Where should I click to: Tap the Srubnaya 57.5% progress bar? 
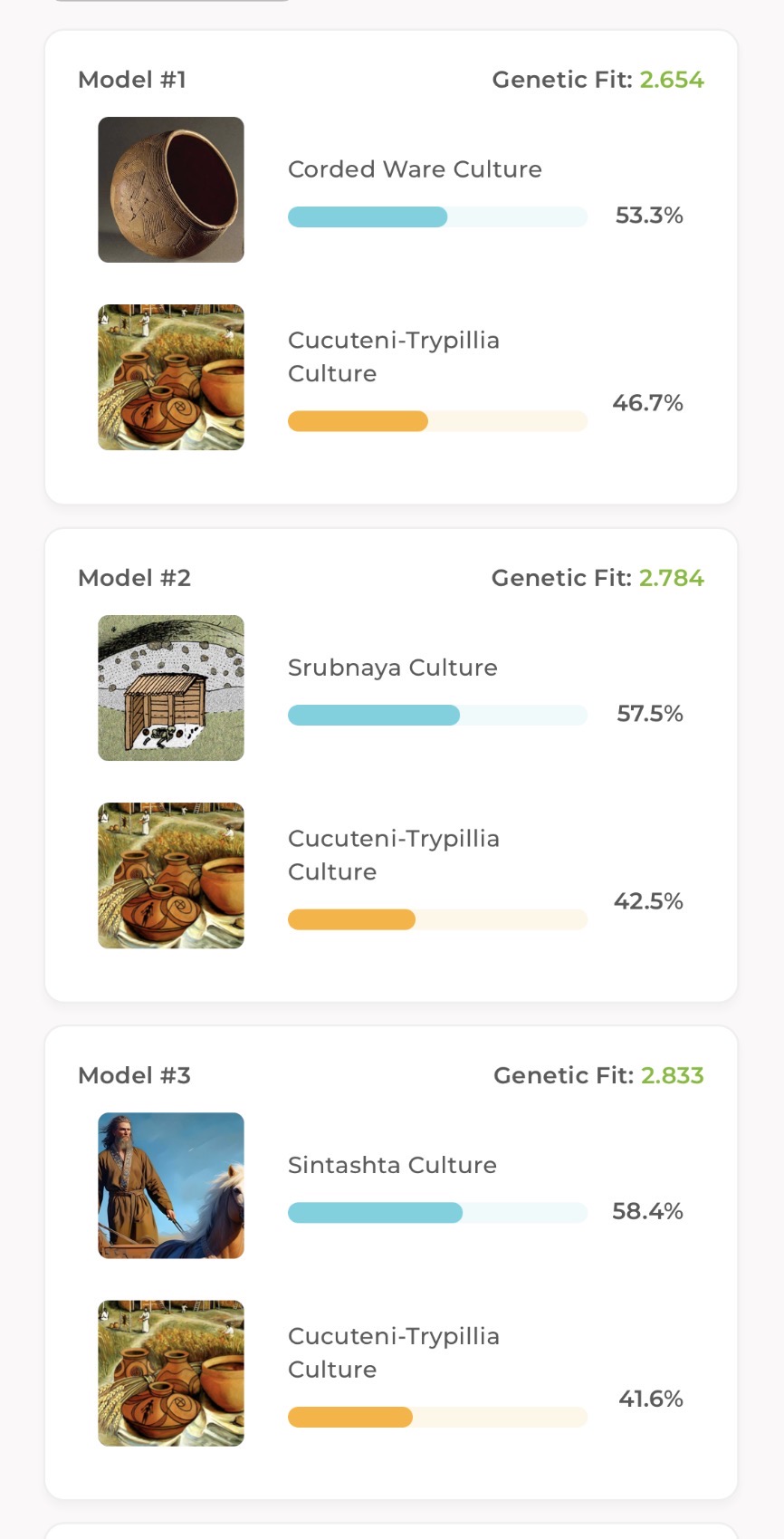(437, 715)
